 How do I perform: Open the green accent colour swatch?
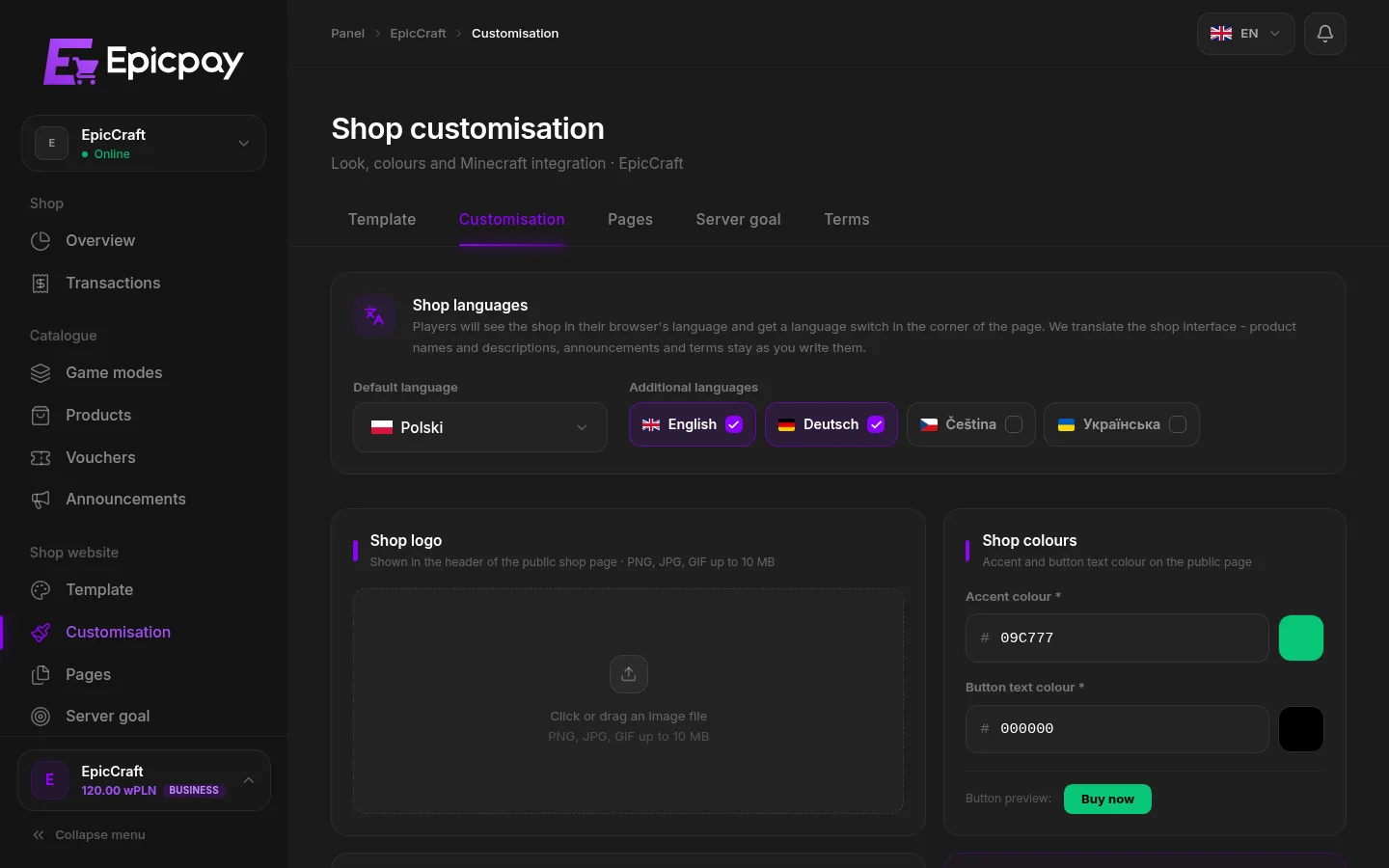[x=1301, y=638]
